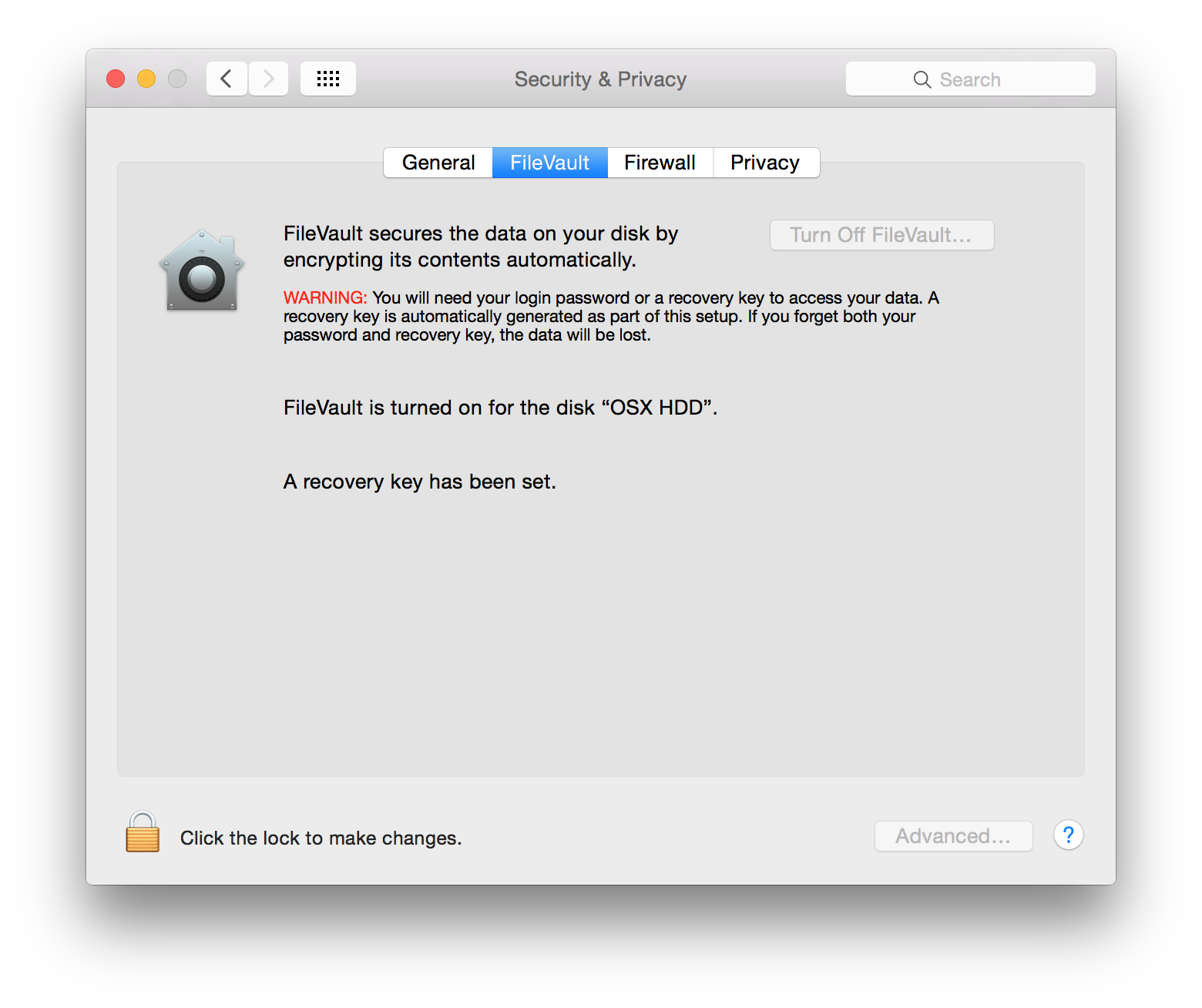Switch to the Privacy tab
The width and height of the screenshot is (1202, 1008).
[x=765, y=163]
